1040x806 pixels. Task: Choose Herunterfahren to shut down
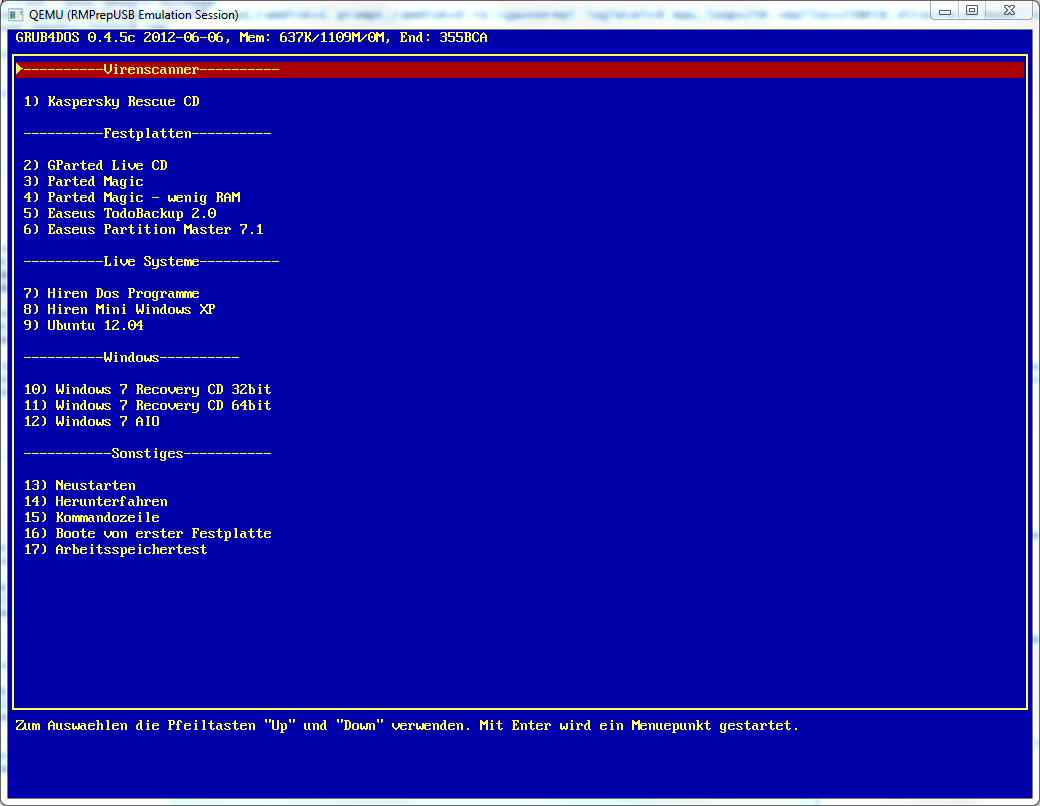pyautogui.click(x=96, y=502)
